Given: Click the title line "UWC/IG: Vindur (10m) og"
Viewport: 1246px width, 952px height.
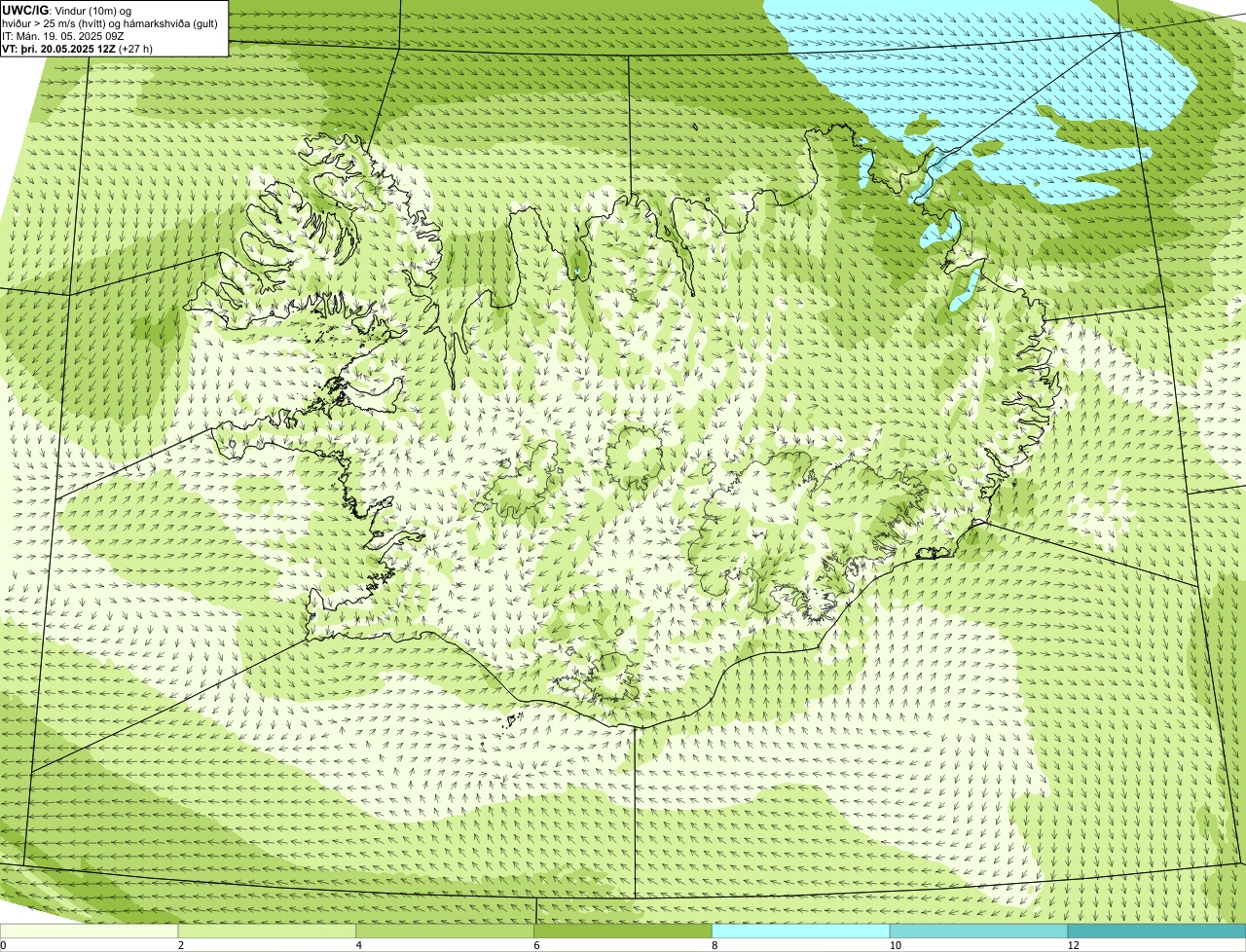Looking at the screenshot, I should pyautogui.click(x=67, y=11).
